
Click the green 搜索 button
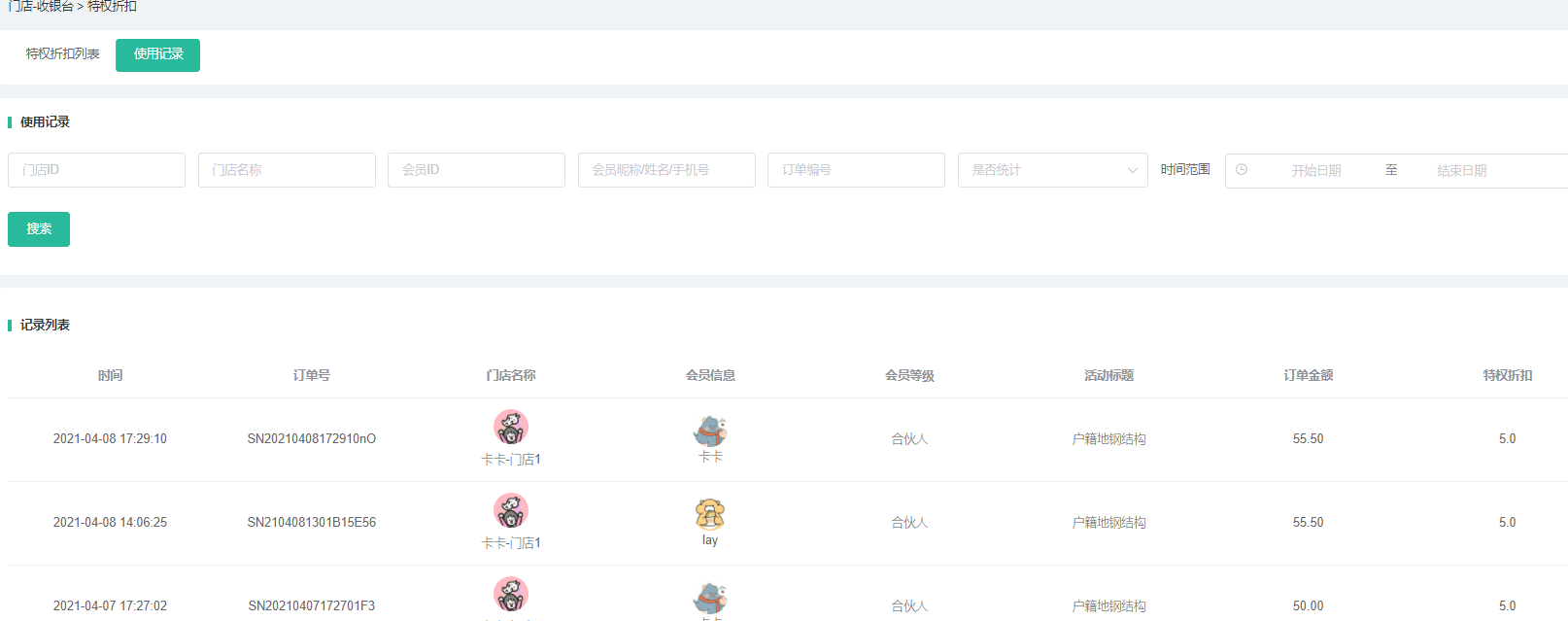pos(39,229)
